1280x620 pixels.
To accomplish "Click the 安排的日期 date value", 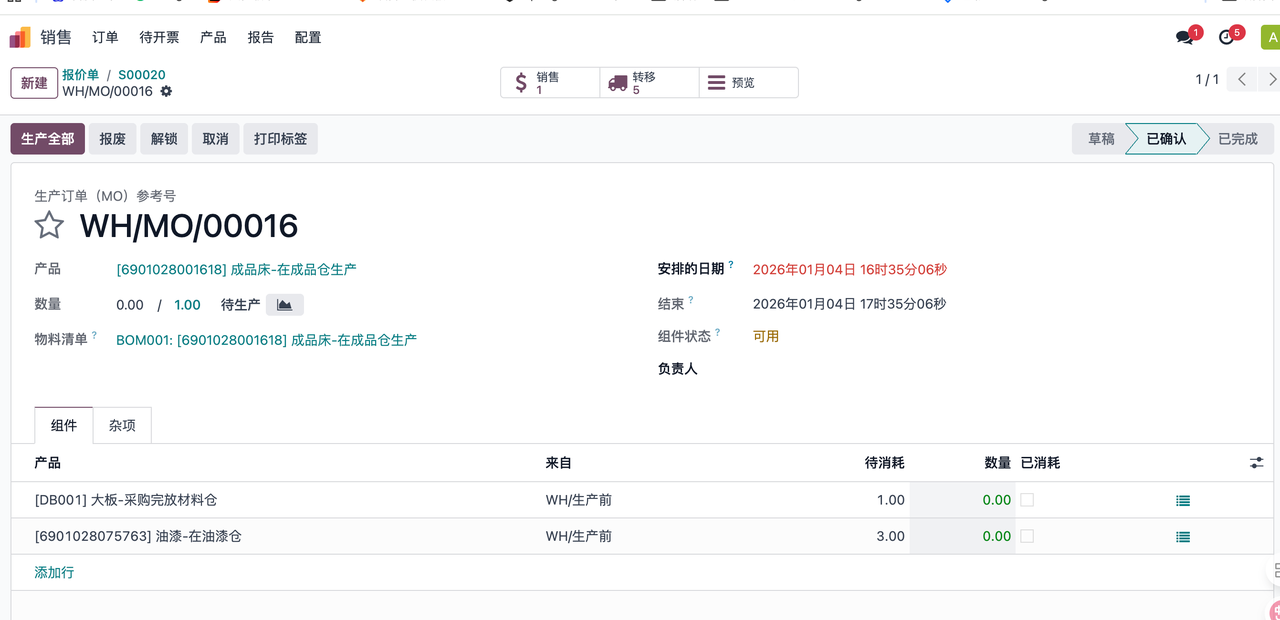I will tap(850, 270).
